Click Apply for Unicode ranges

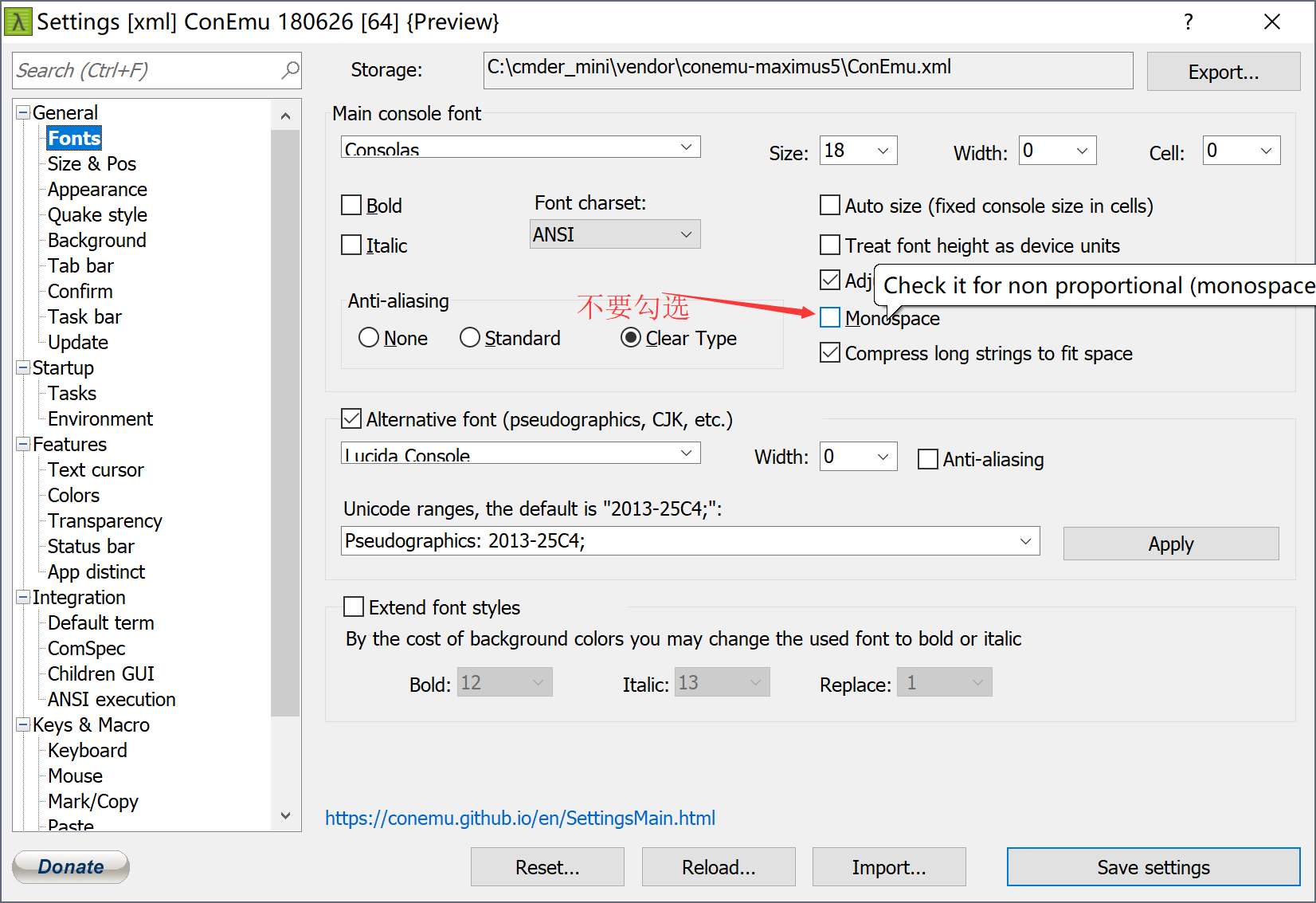pos(1171,544)
